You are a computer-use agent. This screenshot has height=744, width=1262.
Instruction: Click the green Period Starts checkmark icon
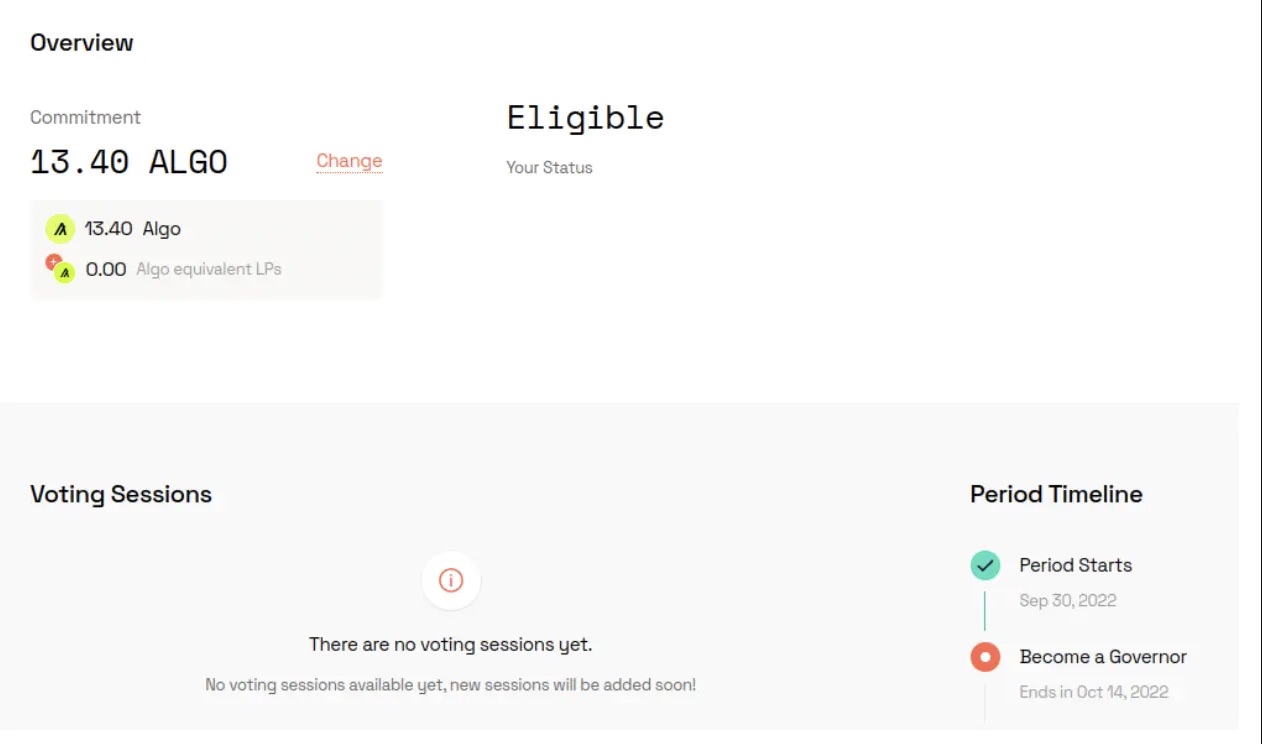[985, 566]
